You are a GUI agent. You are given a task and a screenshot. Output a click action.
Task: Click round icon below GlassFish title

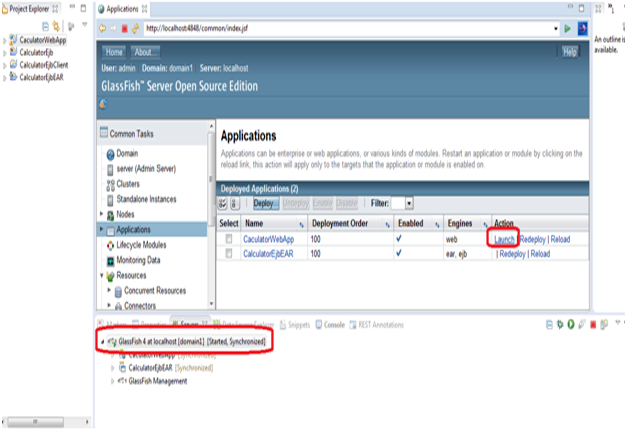(x=103, y=105)
